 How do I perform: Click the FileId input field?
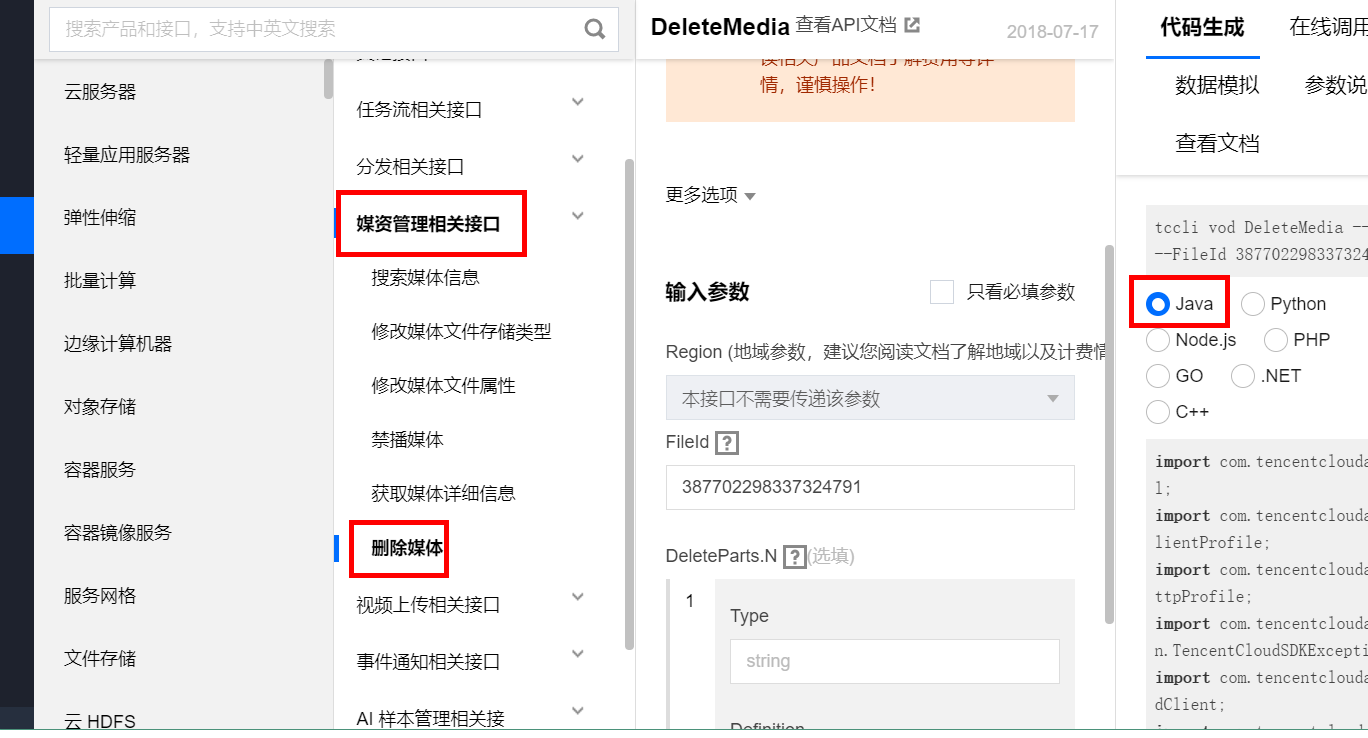(x=868, y=487)
